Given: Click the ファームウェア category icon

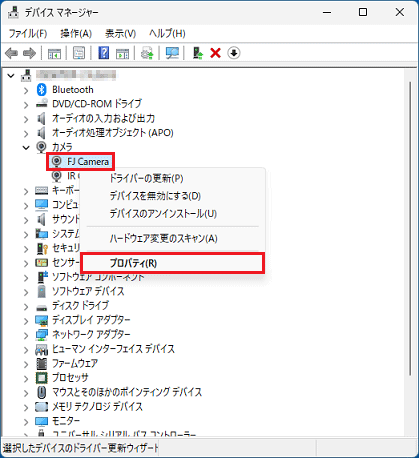Looking at the screenshot, I should [x=41, y=363].
